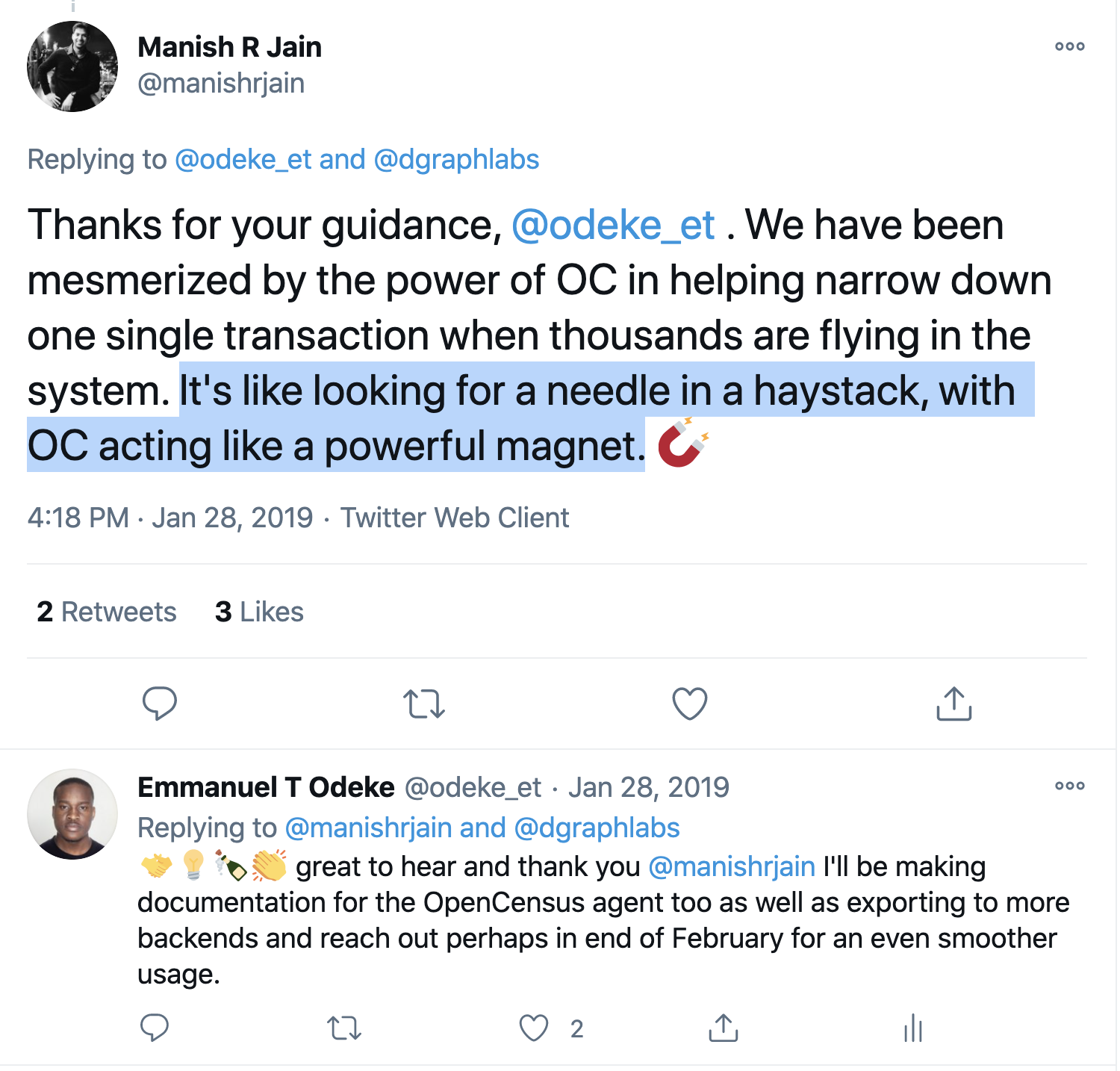This screenshot has width=1120, height=1071.
Task: Share Emmanuel T Odeke's reply
Action: [723, 1028]
